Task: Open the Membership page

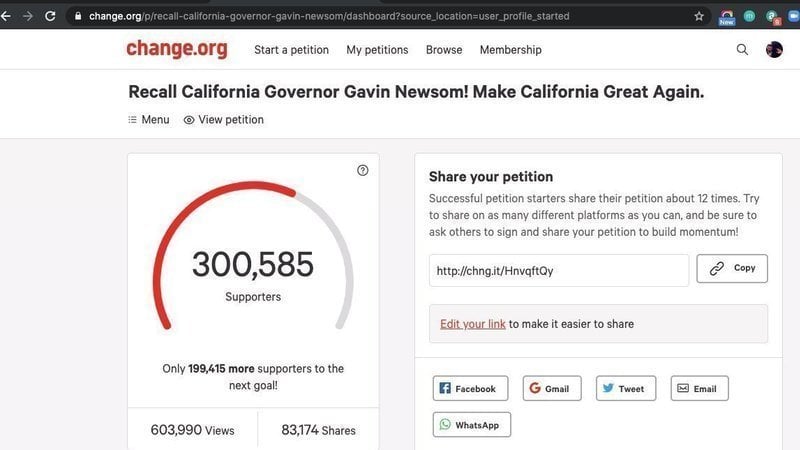Action: (x=510, y=50)
